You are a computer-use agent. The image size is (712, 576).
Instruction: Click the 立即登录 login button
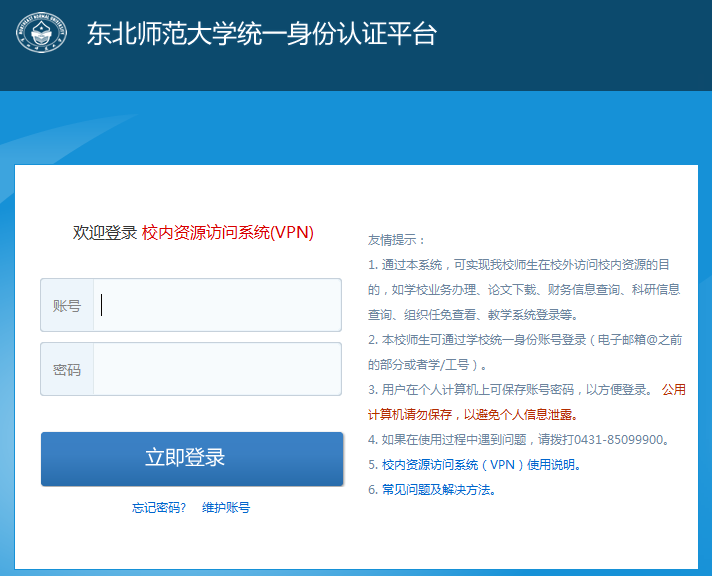[192, 459]
